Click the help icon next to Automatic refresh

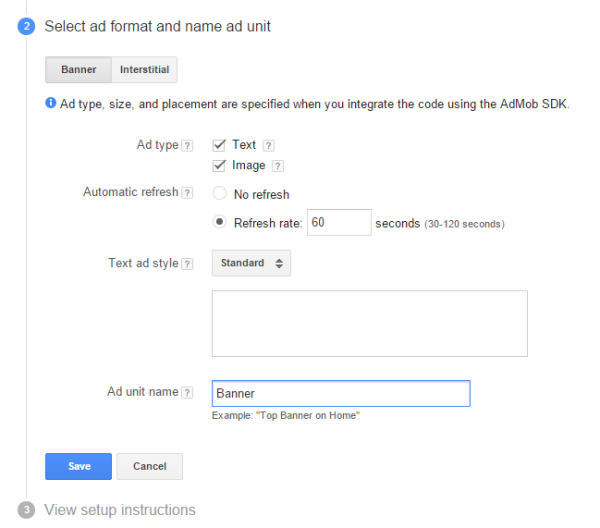coord(187,192)
